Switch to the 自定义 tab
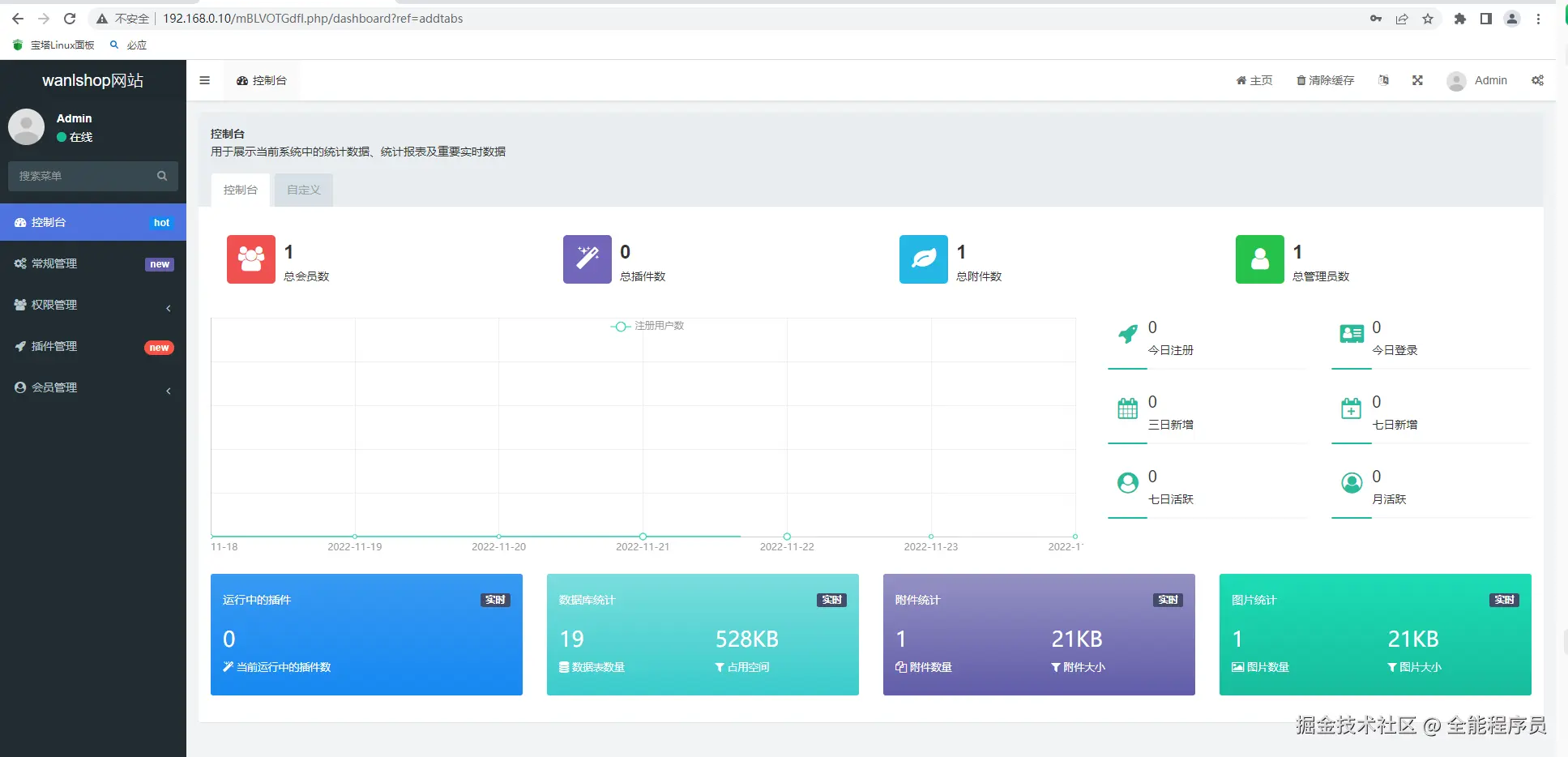Screen dimensions: 1568x757 (304, 190)
